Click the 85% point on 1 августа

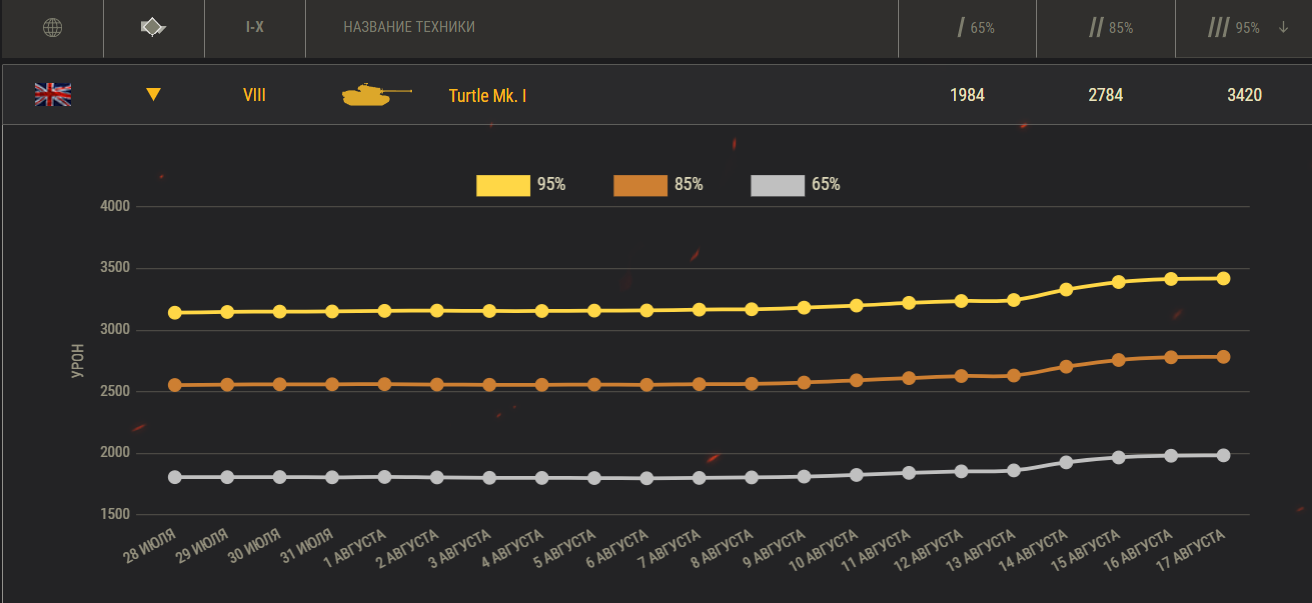[x=385, y=384]
